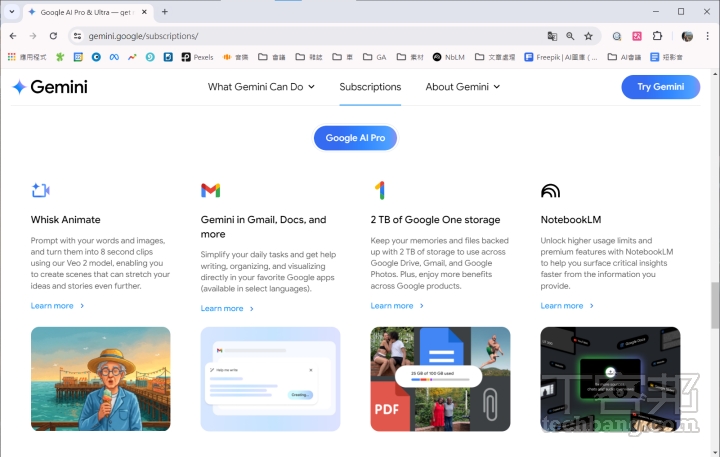Learn more about 2 TB Google One storage
This screenshot has width=720, height=457.
397,306
